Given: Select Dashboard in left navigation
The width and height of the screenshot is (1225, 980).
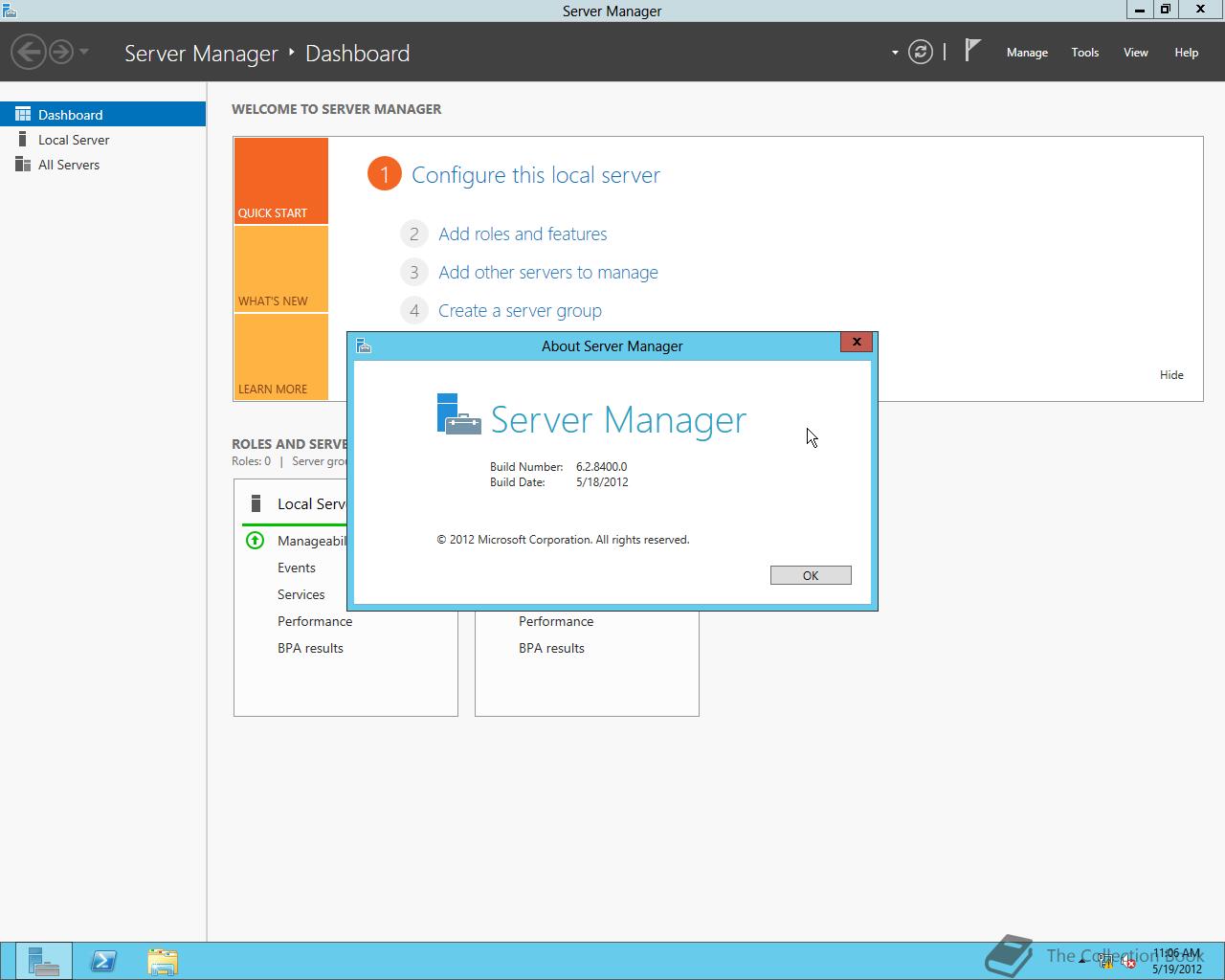Looking at the screenshot, I should (x=102, y=114).
